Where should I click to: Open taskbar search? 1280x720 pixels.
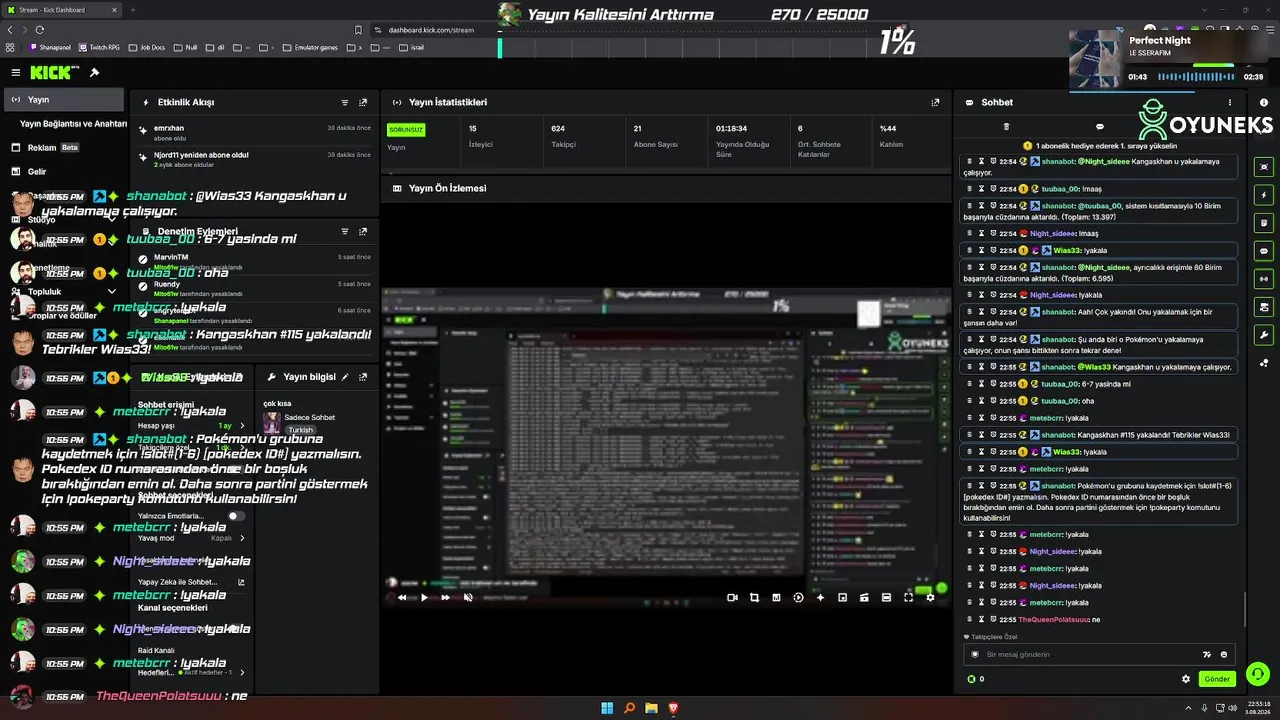[629, 708]
